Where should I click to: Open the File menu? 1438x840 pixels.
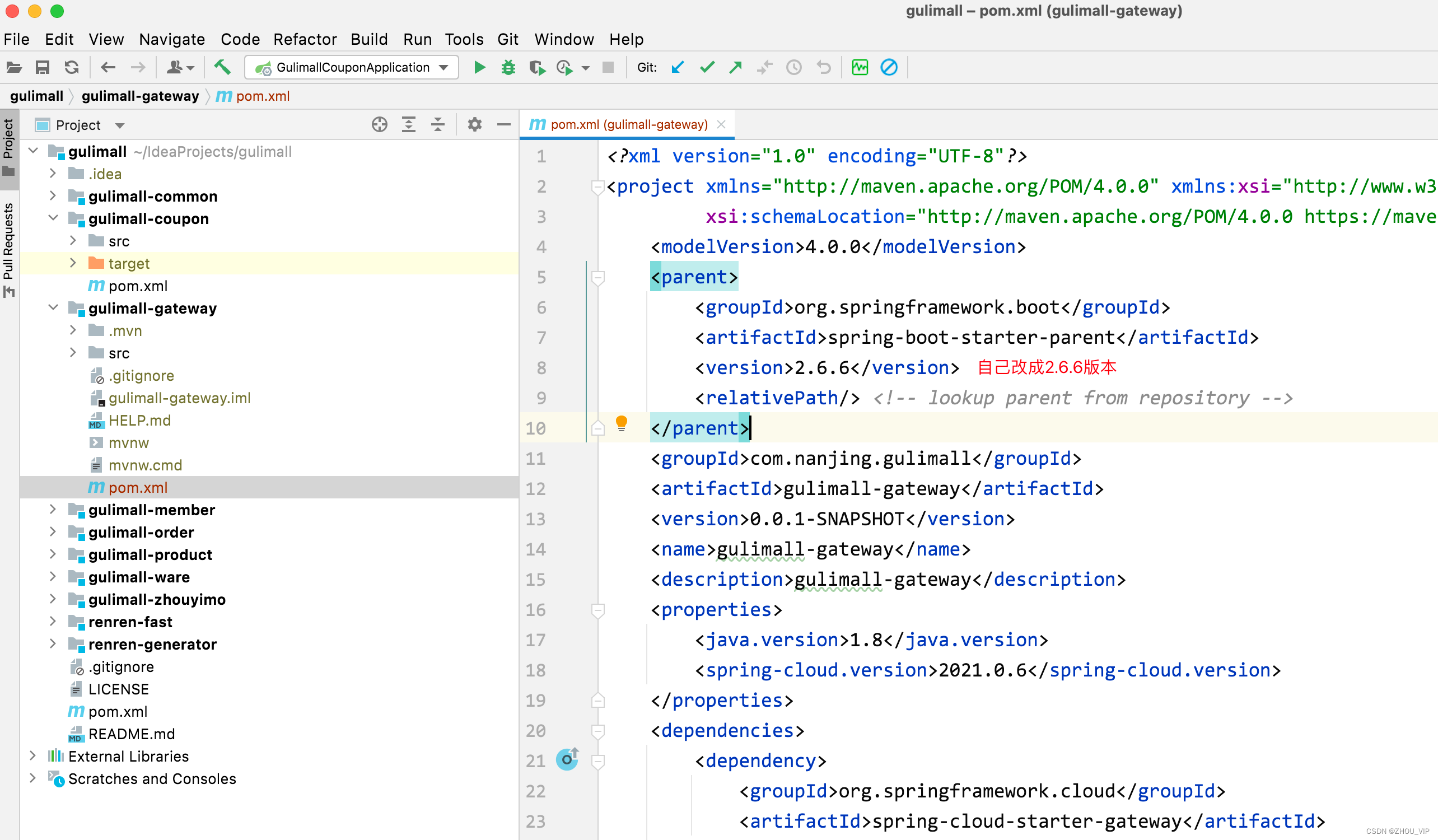pyautogui.click(x=17, y=39)
